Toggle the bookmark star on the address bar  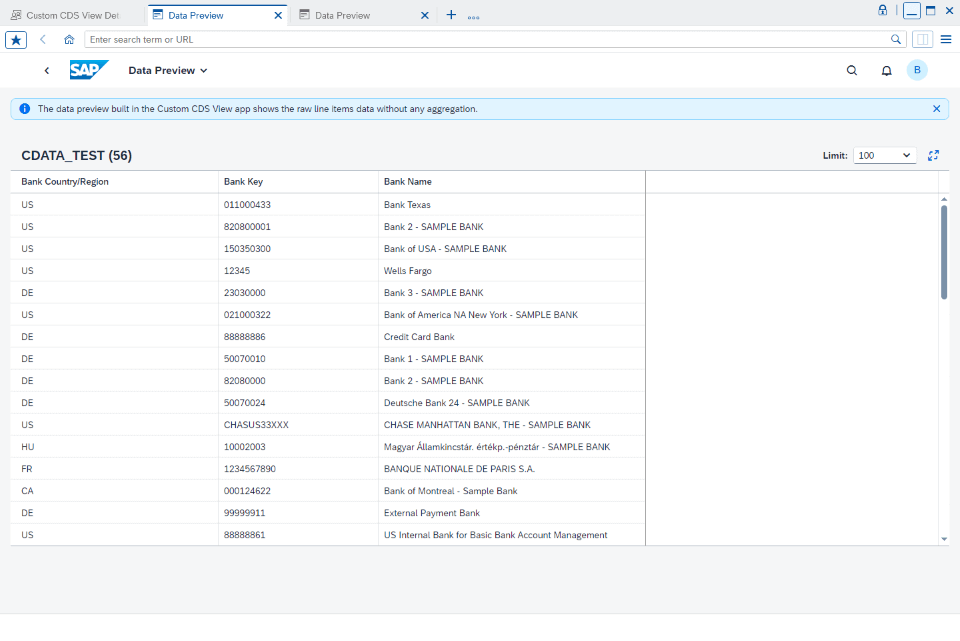(15, 39)
